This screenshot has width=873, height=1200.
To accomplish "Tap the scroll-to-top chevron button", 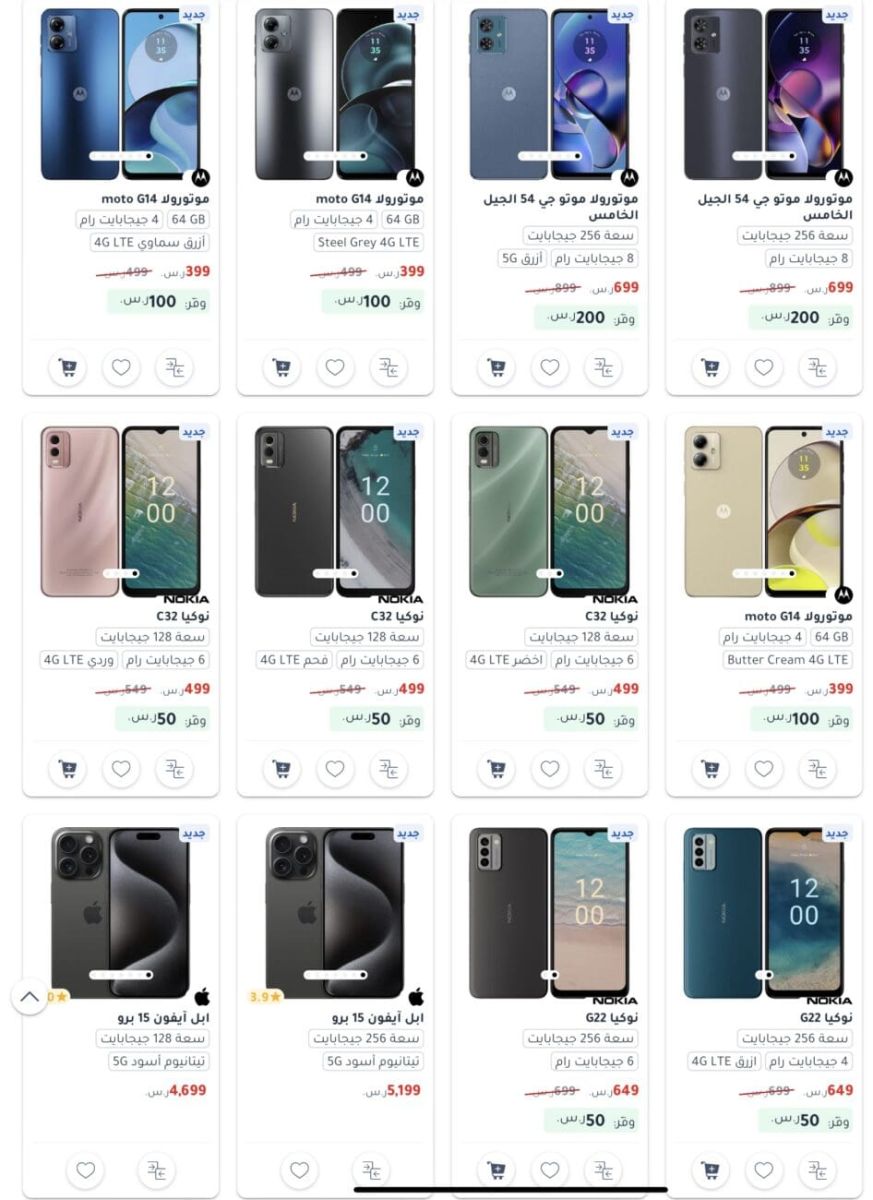I will (x=29, y=996).
